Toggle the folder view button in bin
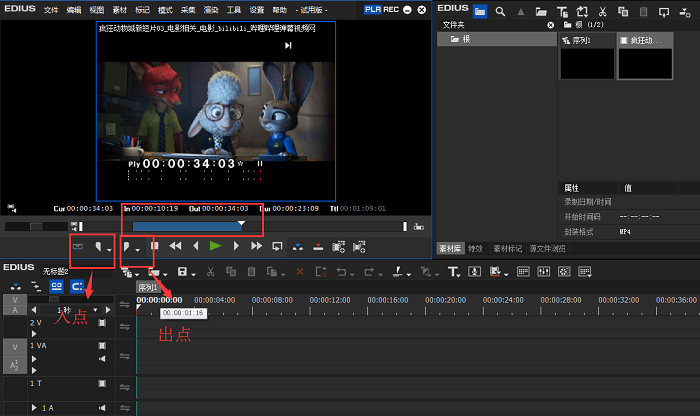 (x=480, y=11)
